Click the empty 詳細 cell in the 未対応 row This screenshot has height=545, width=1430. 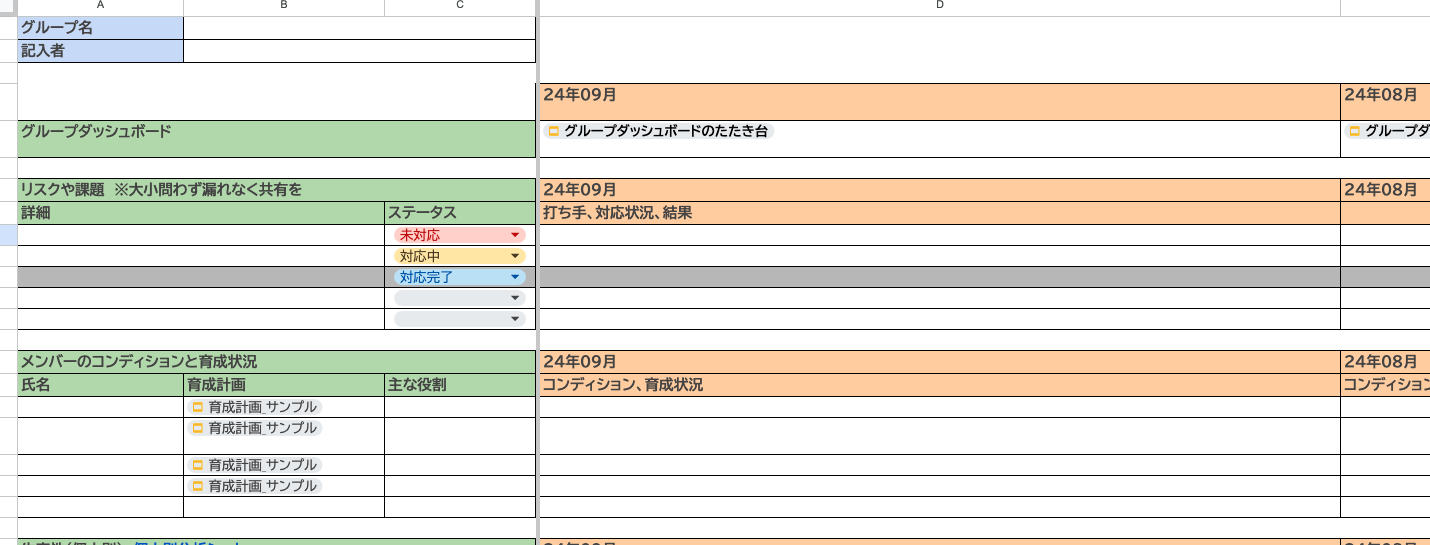201,235
